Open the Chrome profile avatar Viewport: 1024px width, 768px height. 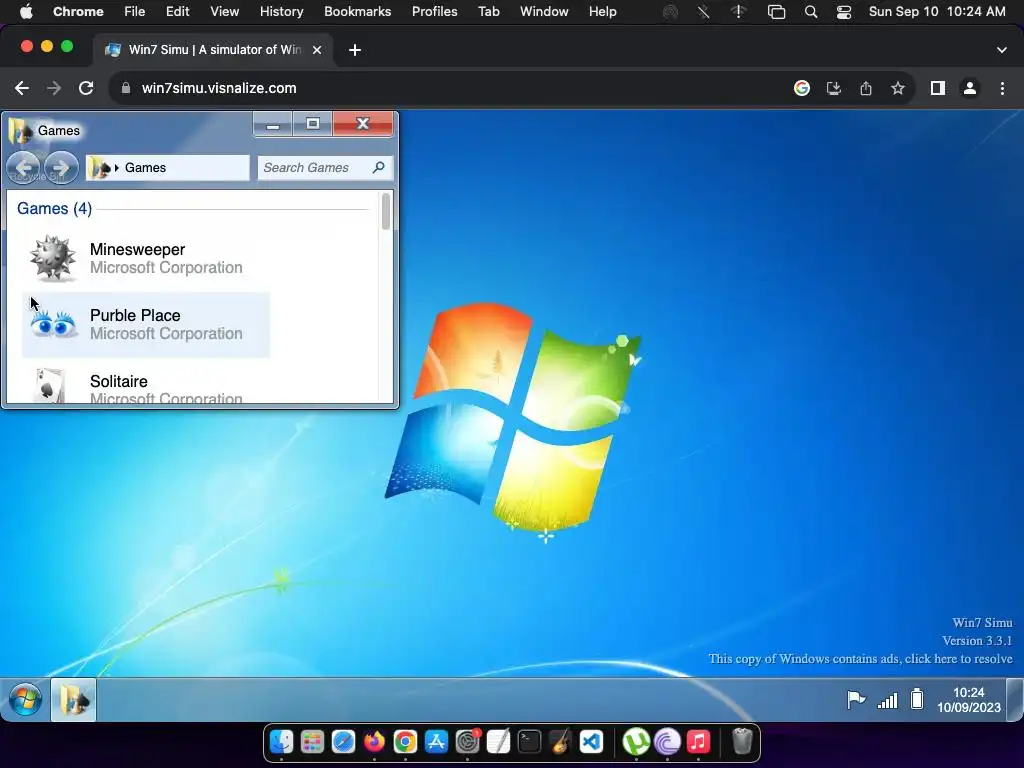pyautogui.click(x=970, y=88)
